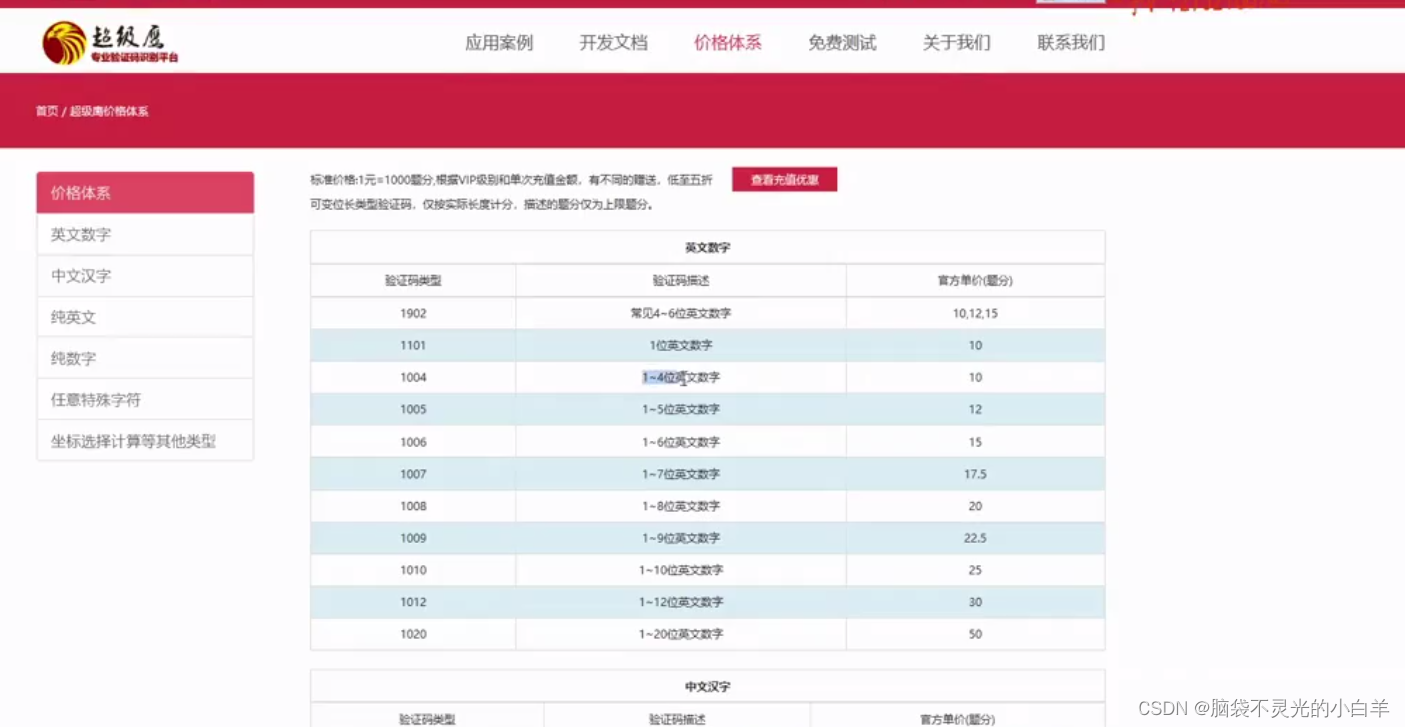Image resolution: width=1405 pixels, height=727 pixels.
Task: Click the description 1~20位英文数字
Action: 681,634
